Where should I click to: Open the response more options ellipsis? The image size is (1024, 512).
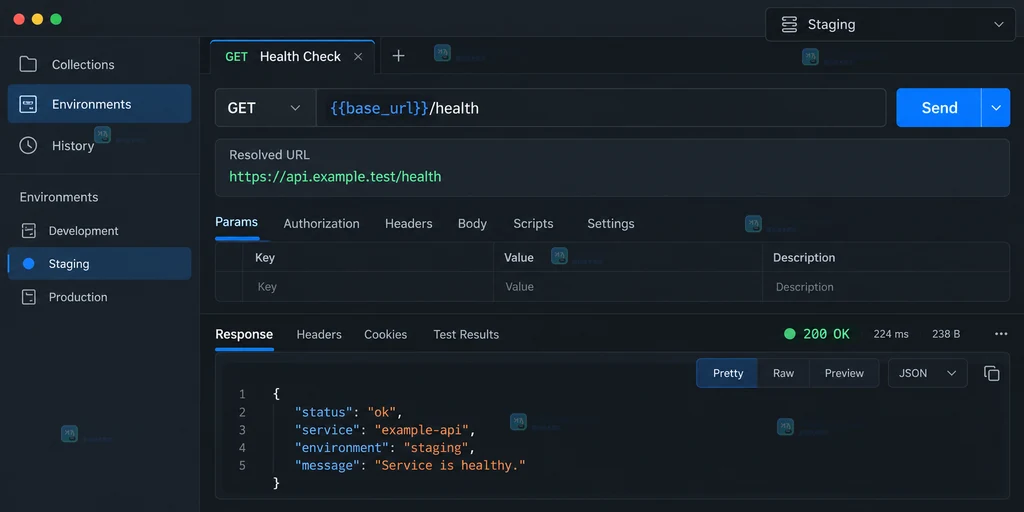pos(1000,334)
